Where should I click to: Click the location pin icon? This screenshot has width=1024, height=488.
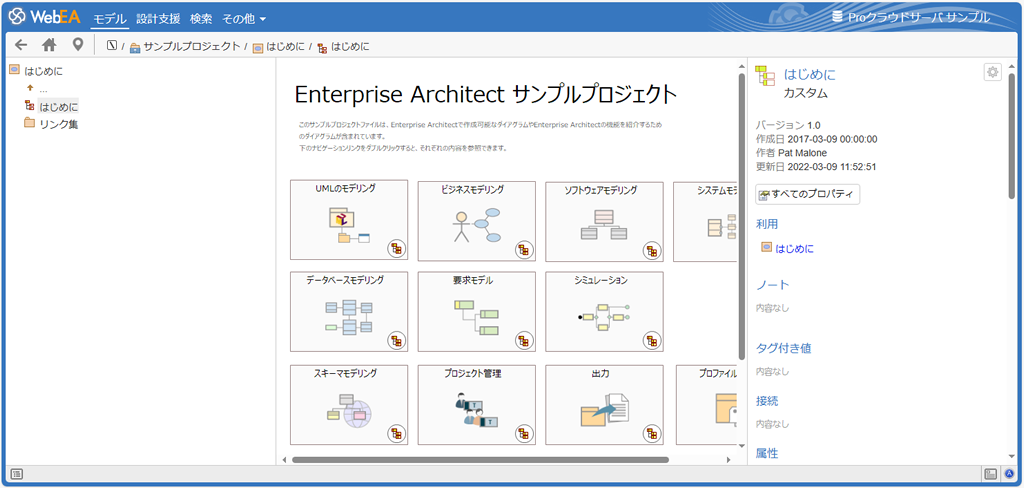click(x=78, y=45)
